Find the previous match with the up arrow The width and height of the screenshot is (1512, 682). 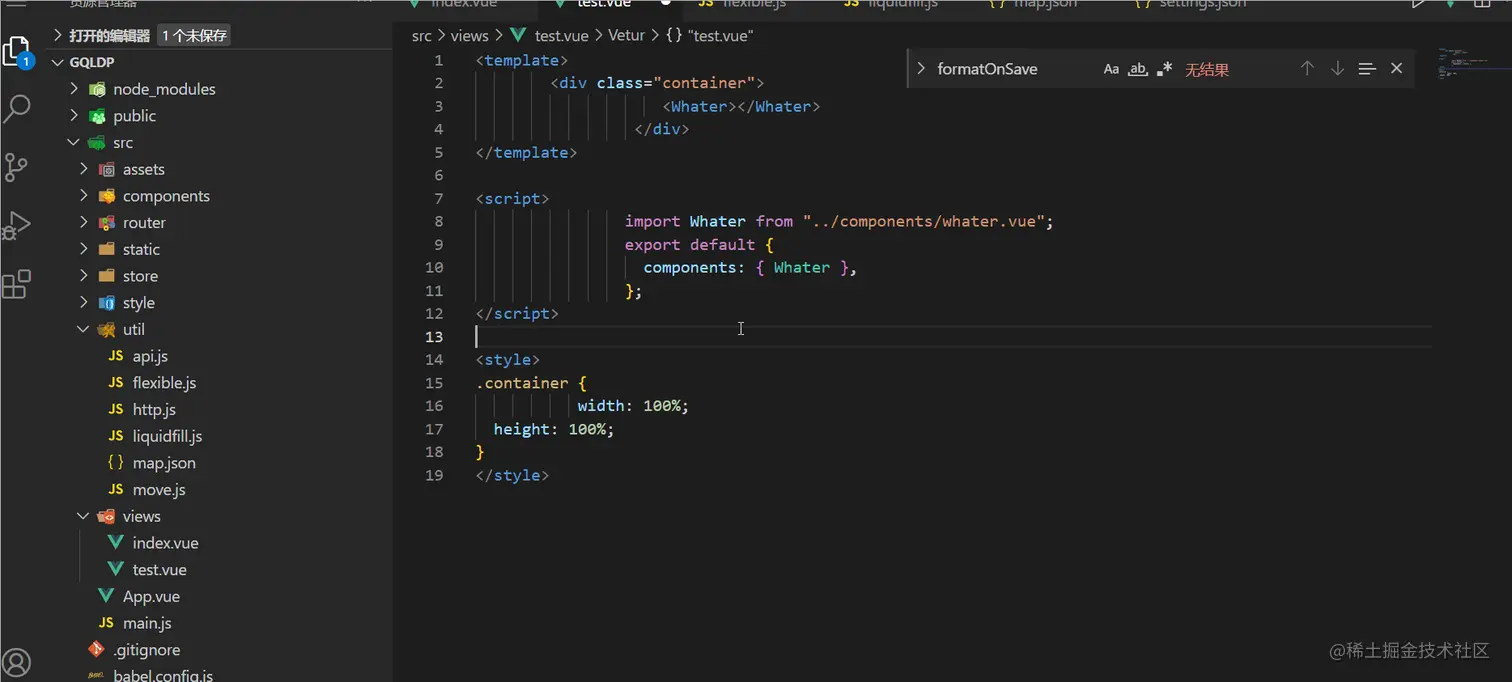(1307, 68)
